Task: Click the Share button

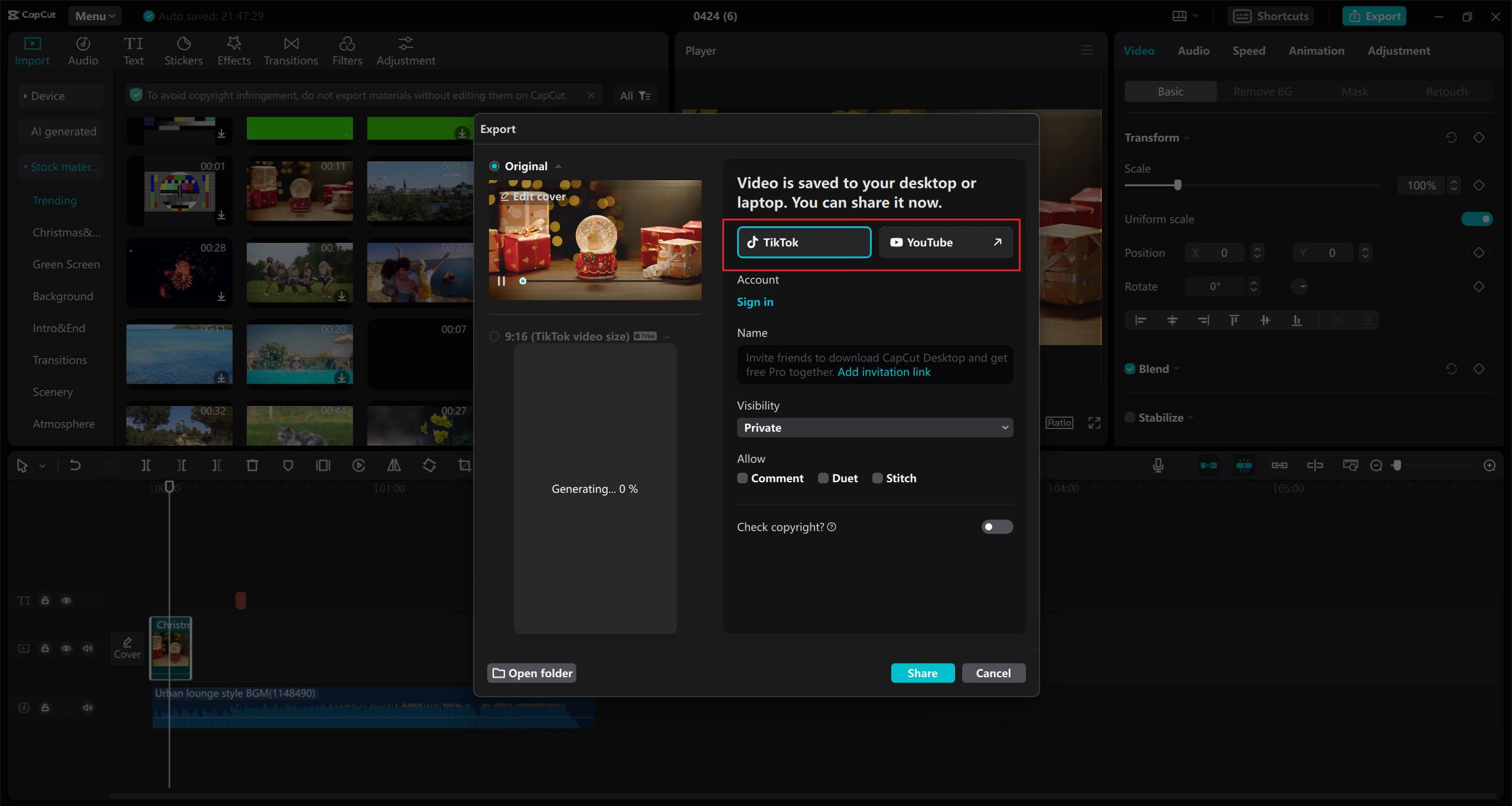Action: [x=923, y=673]
